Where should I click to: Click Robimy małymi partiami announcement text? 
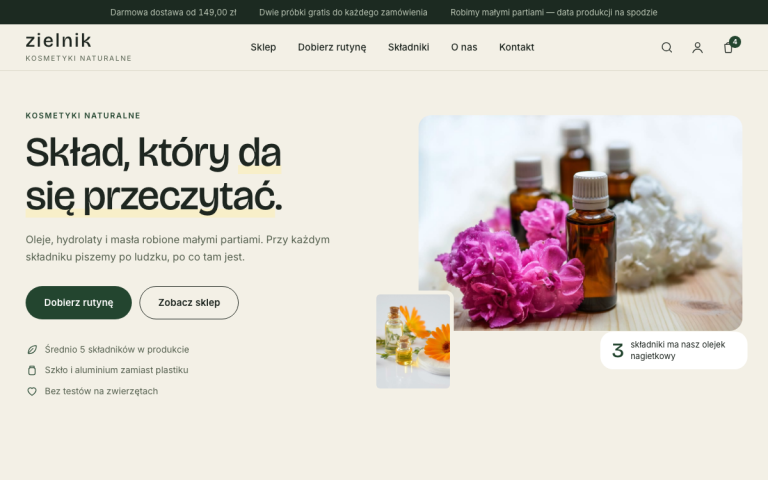pos(553,12)
